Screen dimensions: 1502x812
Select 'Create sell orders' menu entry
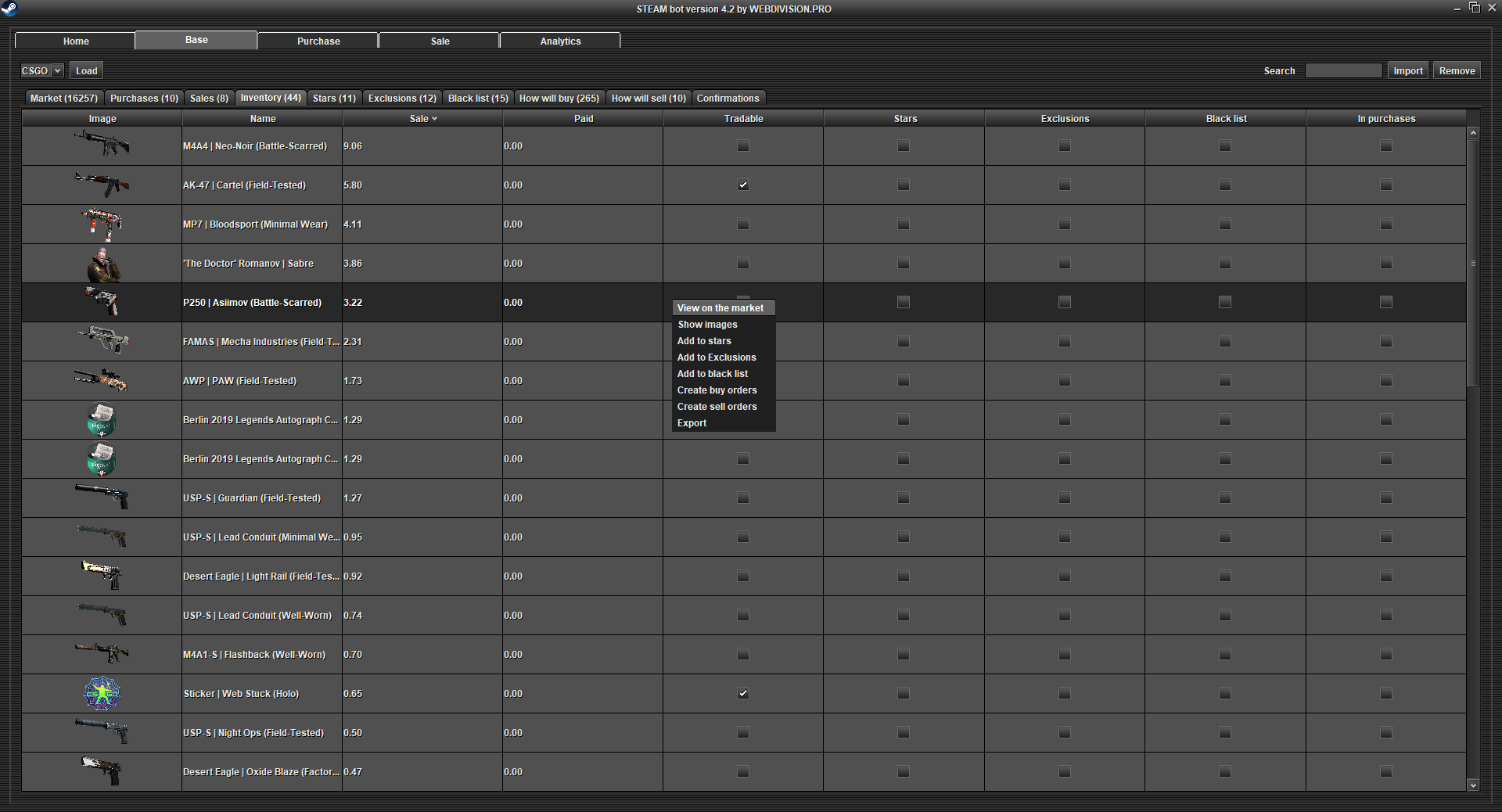pos(717,407)
